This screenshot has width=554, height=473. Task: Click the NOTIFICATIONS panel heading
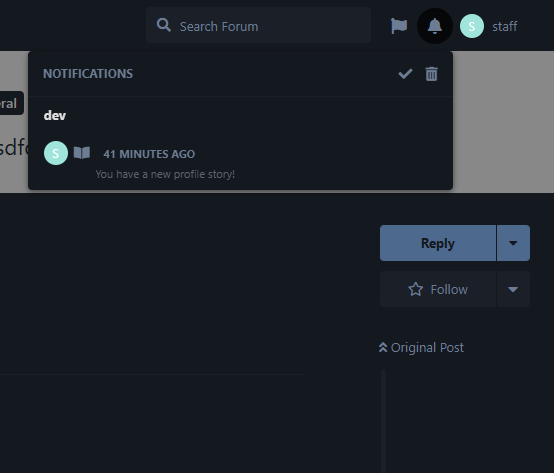88,73
